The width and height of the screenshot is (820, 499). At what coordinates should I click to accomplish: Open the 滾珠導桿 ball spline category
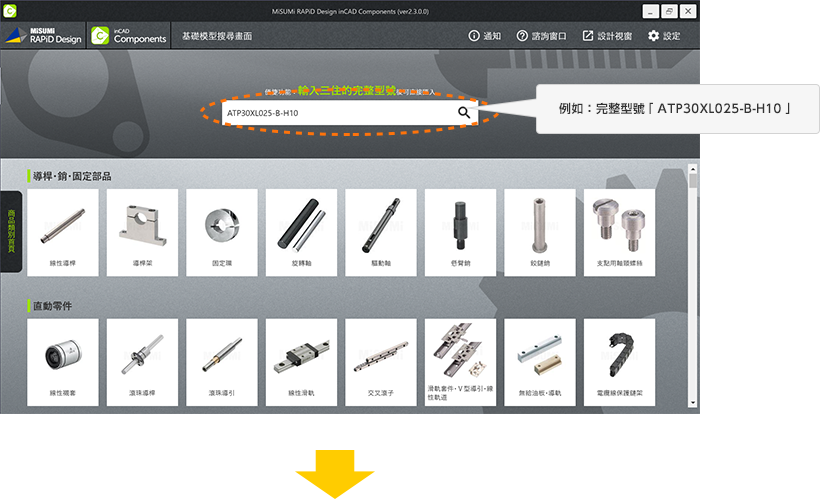pyautogui.click(x=142, y=362)
